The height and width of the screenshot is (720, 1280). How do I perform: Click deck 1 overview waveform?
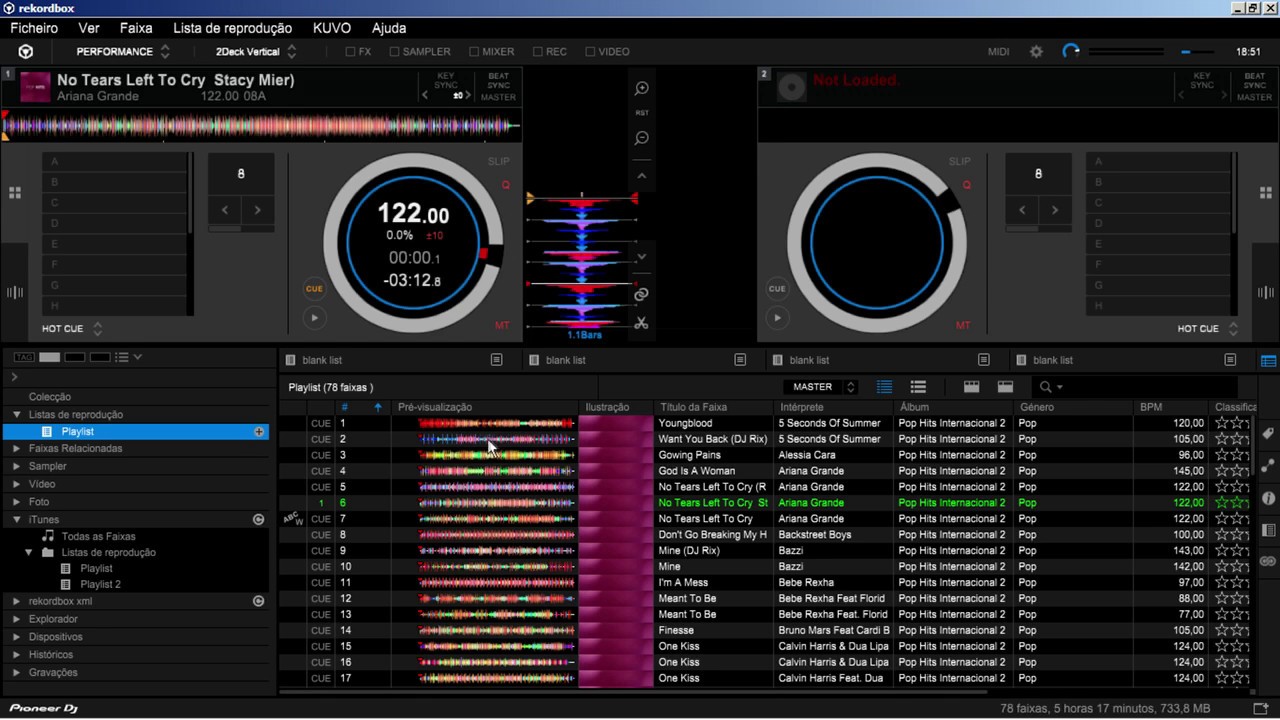[262, 126]
